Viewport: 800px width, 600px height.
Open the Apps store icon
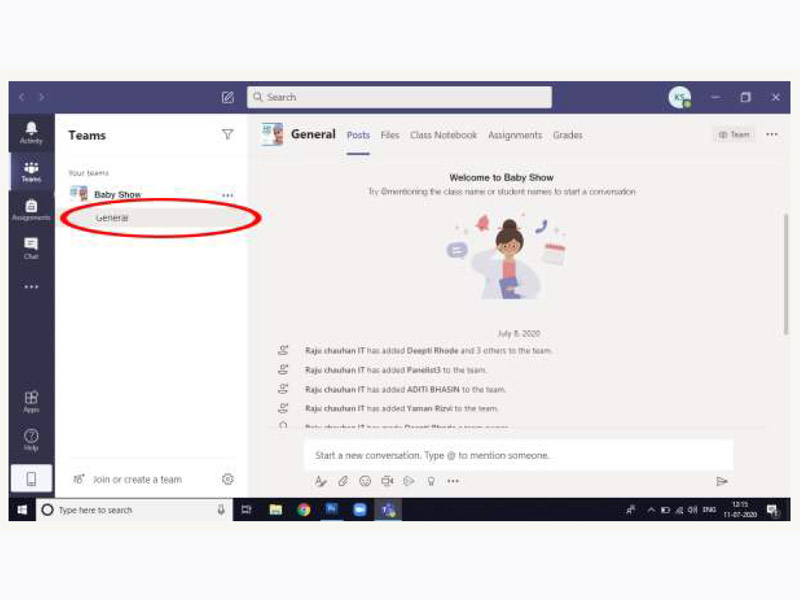click(x=31, y=402)
